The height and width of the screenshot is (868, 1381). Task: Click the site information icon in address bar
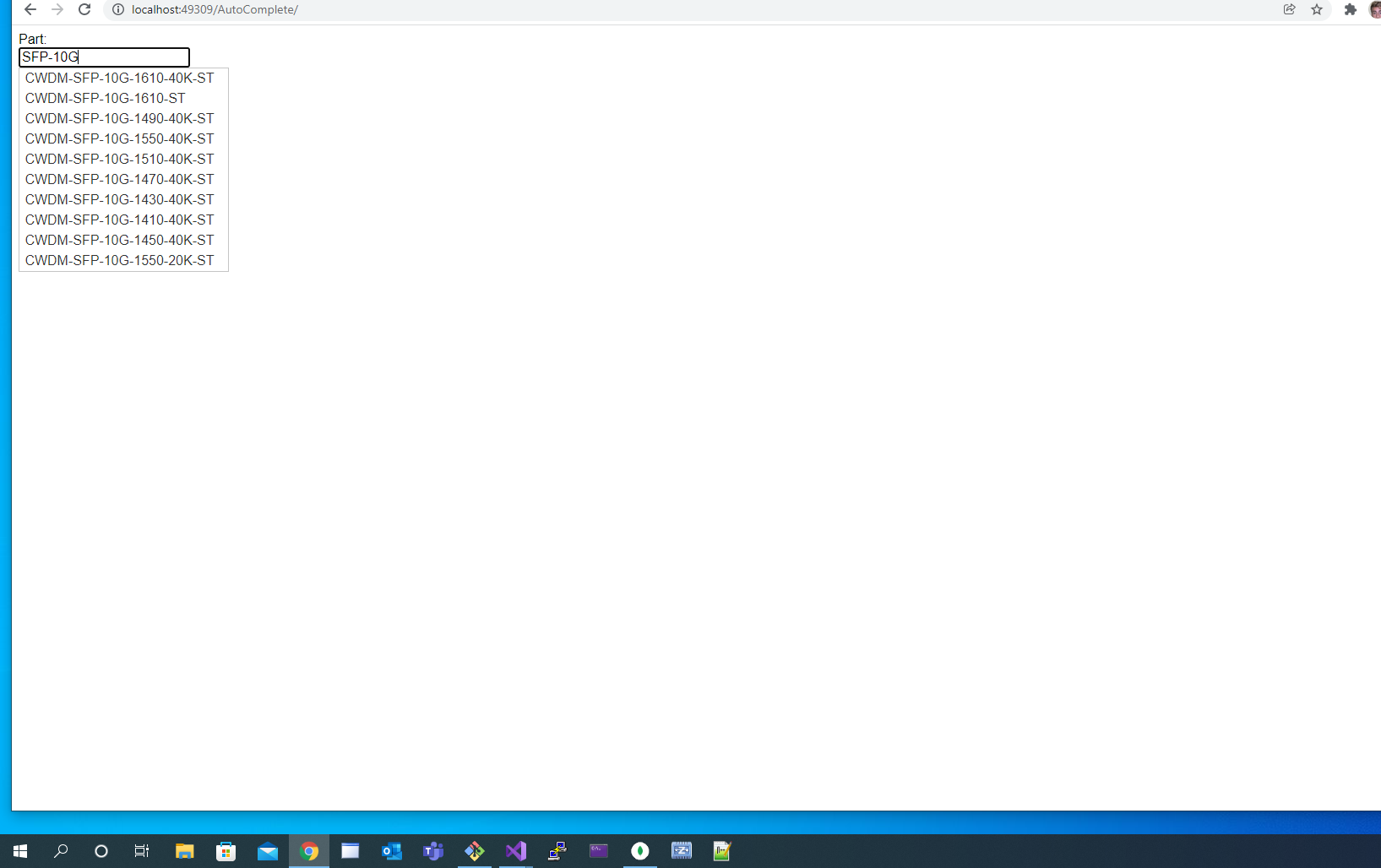[118, 9]
